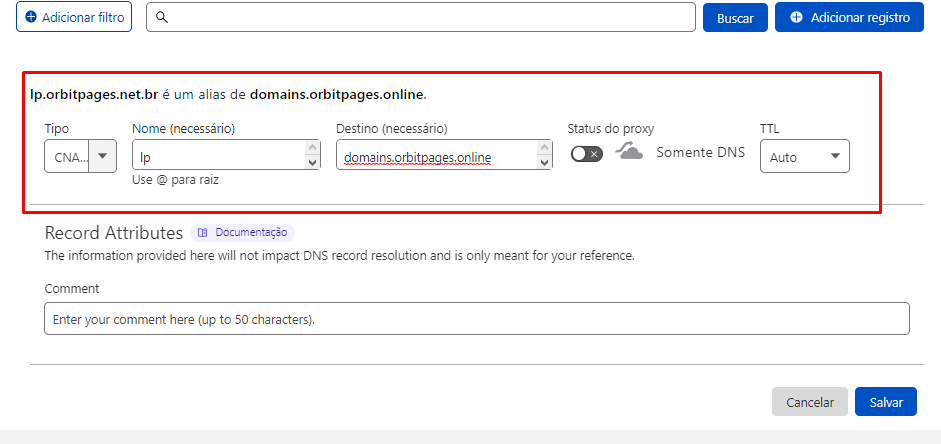Open the Tipo record type dropdown
This screenshot has width=941, height=444.
80,156
